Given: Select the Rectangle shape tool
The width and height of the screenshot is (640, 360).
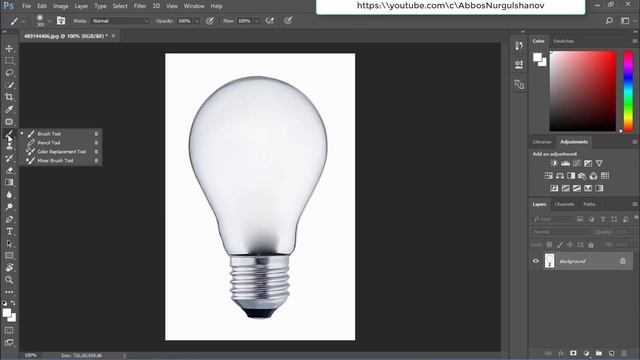Looking at the screenshot, I should pyautogui.click(x=9, y=256).
